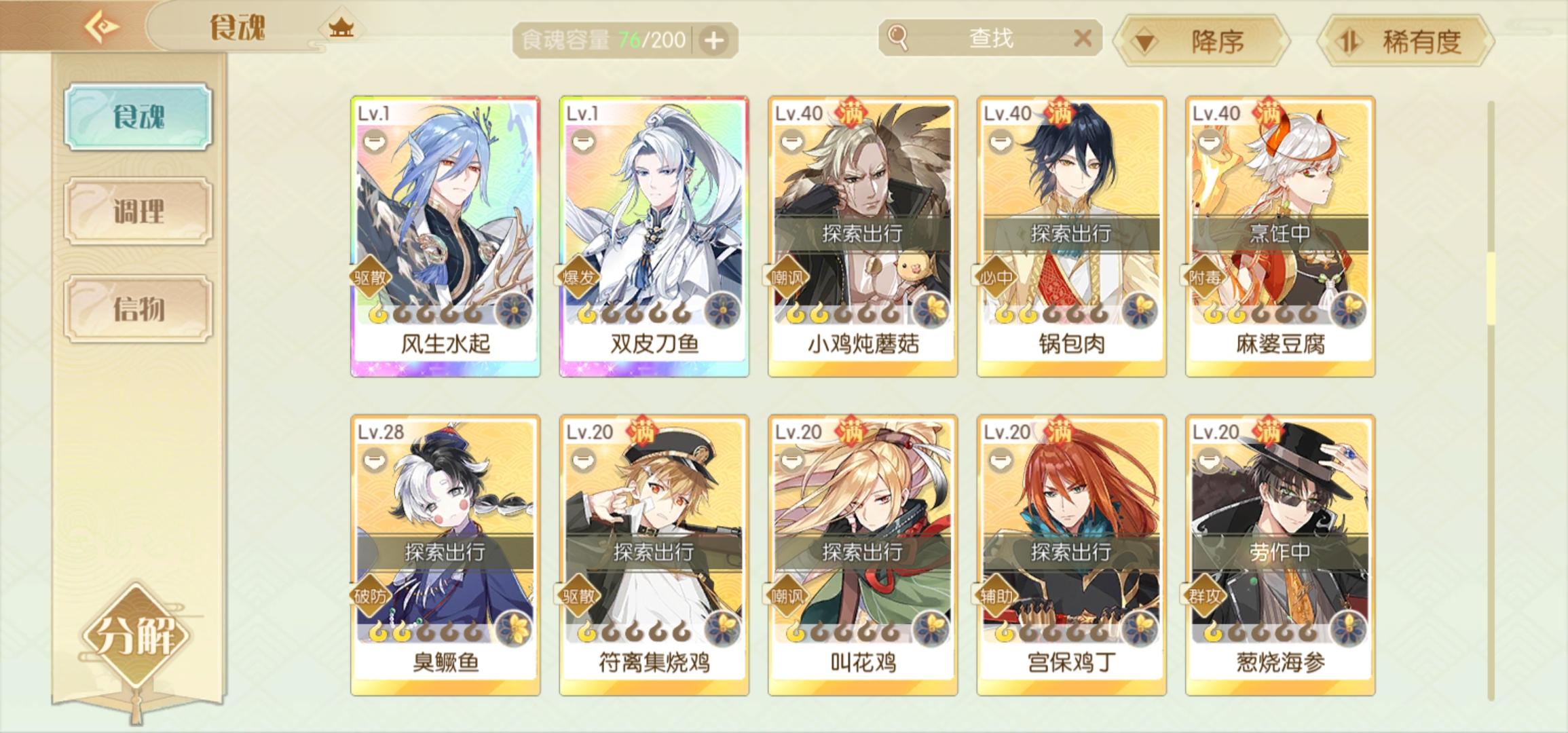Clear the search field with the X

click(1082, 38)
